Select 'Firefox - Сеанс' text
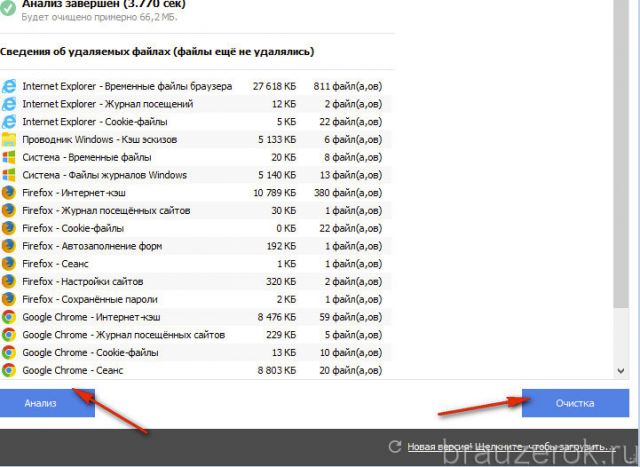Image resolution: width=640 pixels, height=467 pixels. 56,264
